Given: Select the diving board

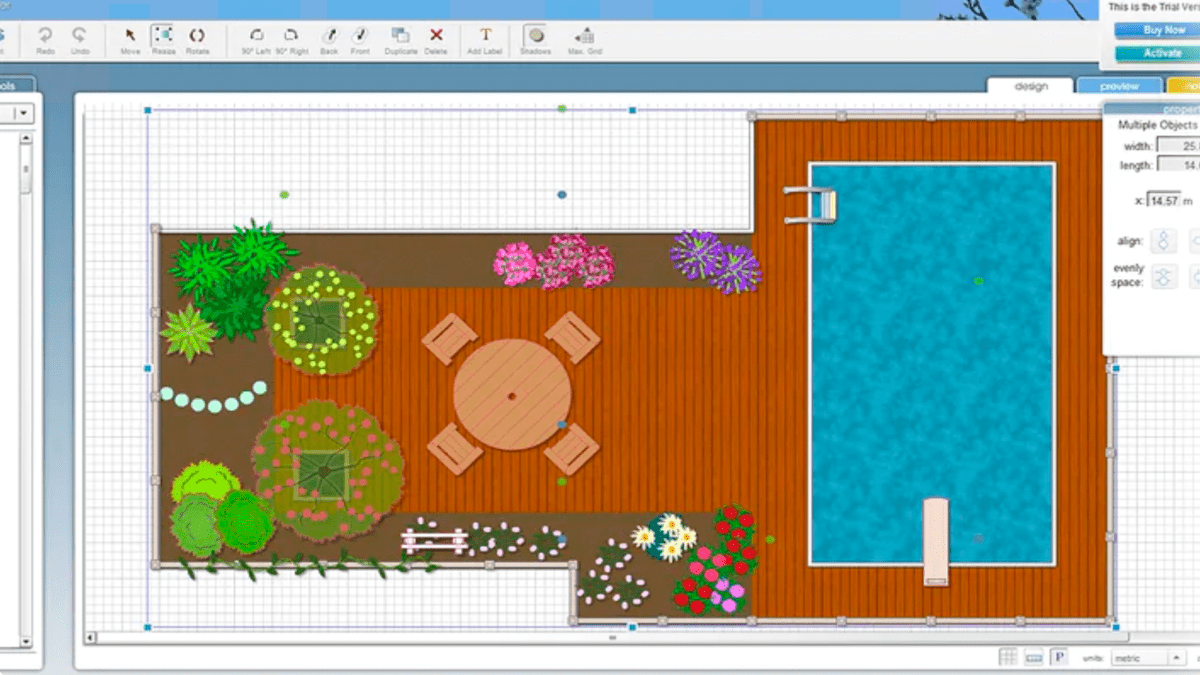Looking at the screenshot, I should coord(936,541).
